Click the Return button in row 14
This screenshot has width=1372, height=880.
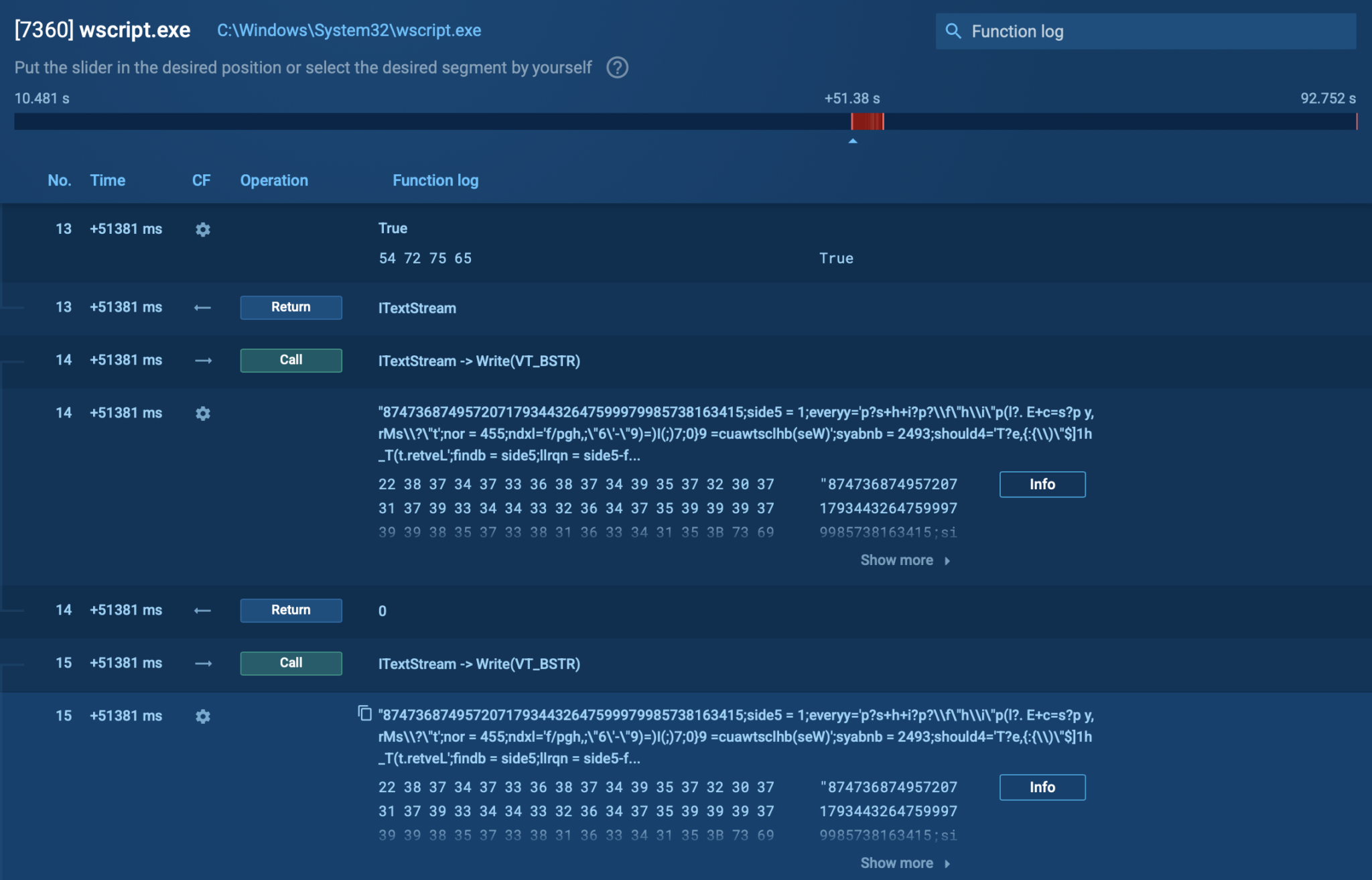click(x=291, y=610)
